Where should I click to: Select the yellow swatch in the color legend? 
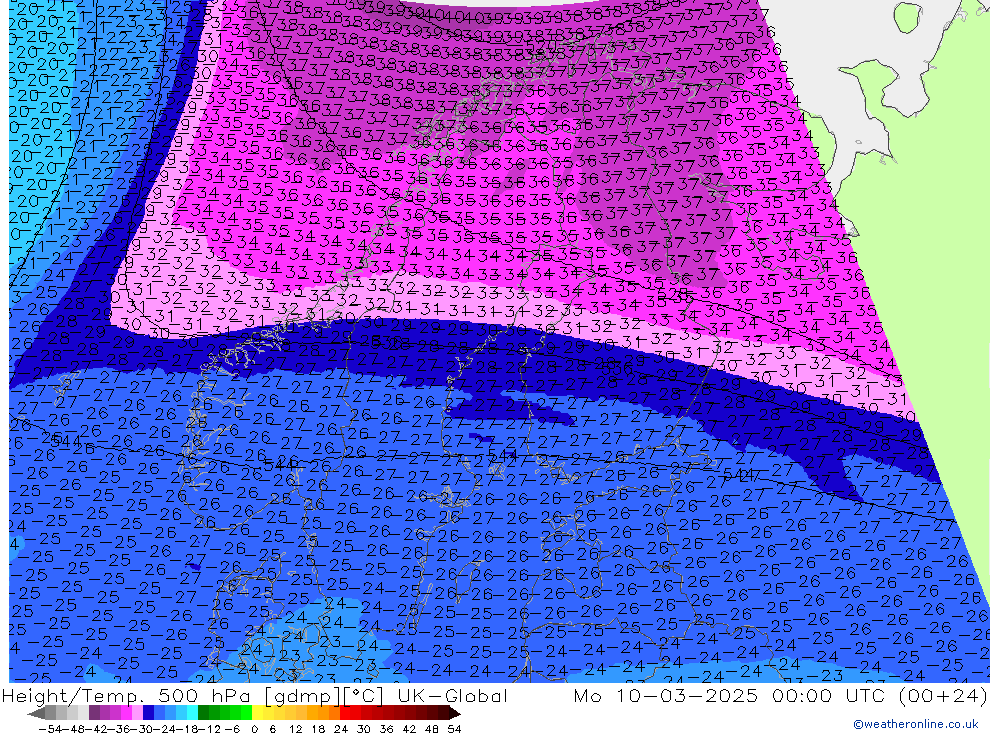[258, 713]
